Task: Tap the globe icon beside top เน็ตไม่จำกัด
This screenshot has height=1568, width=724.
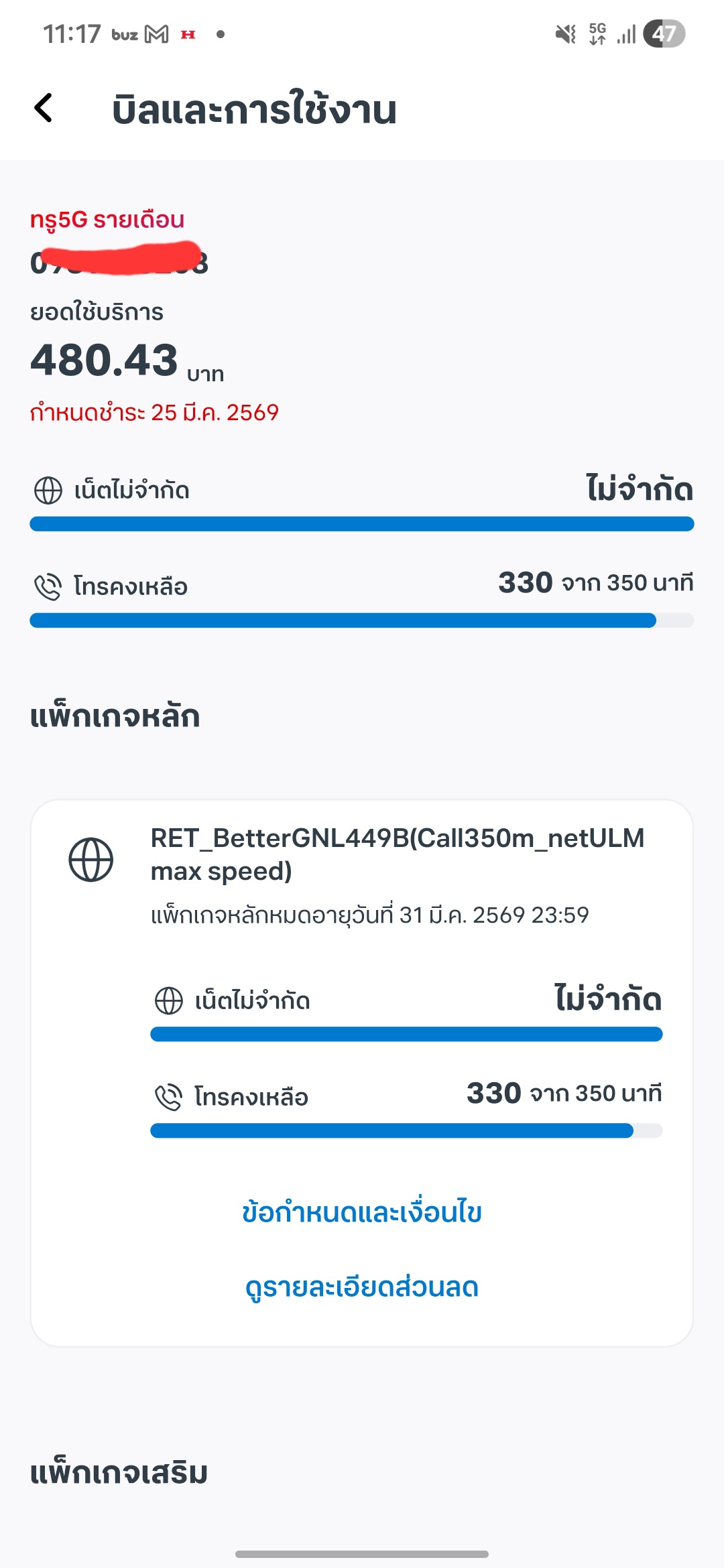Action: [x=48, y=490]
